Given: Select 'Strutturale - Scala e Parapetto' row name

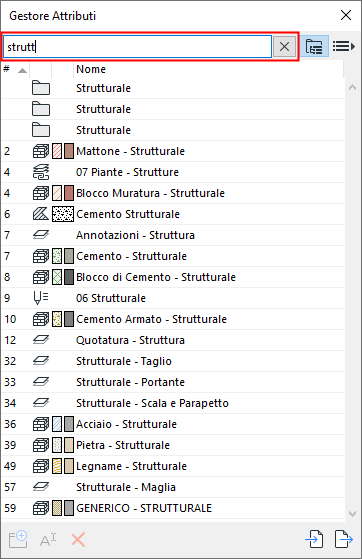Looking at the screenshot, I should [152, 403].
